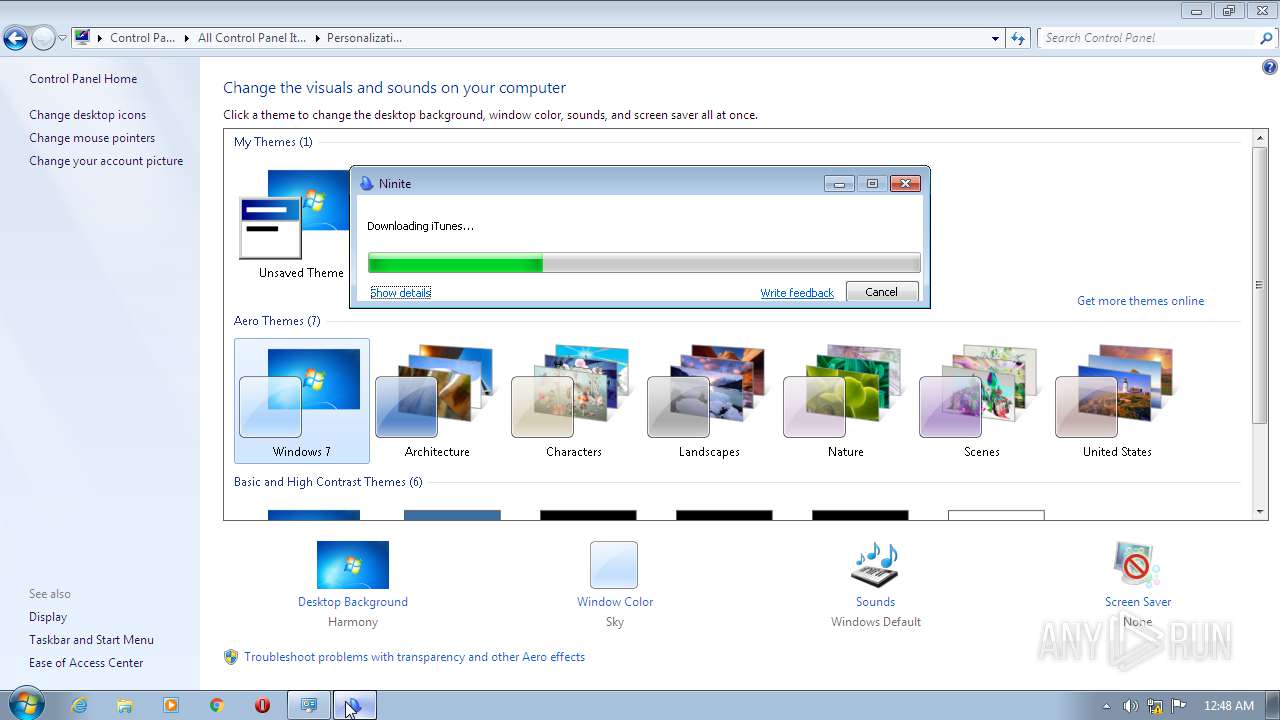Switch to Control Panel taskbar button
This screenshot has width=1280, height=720.
[309, 705]
